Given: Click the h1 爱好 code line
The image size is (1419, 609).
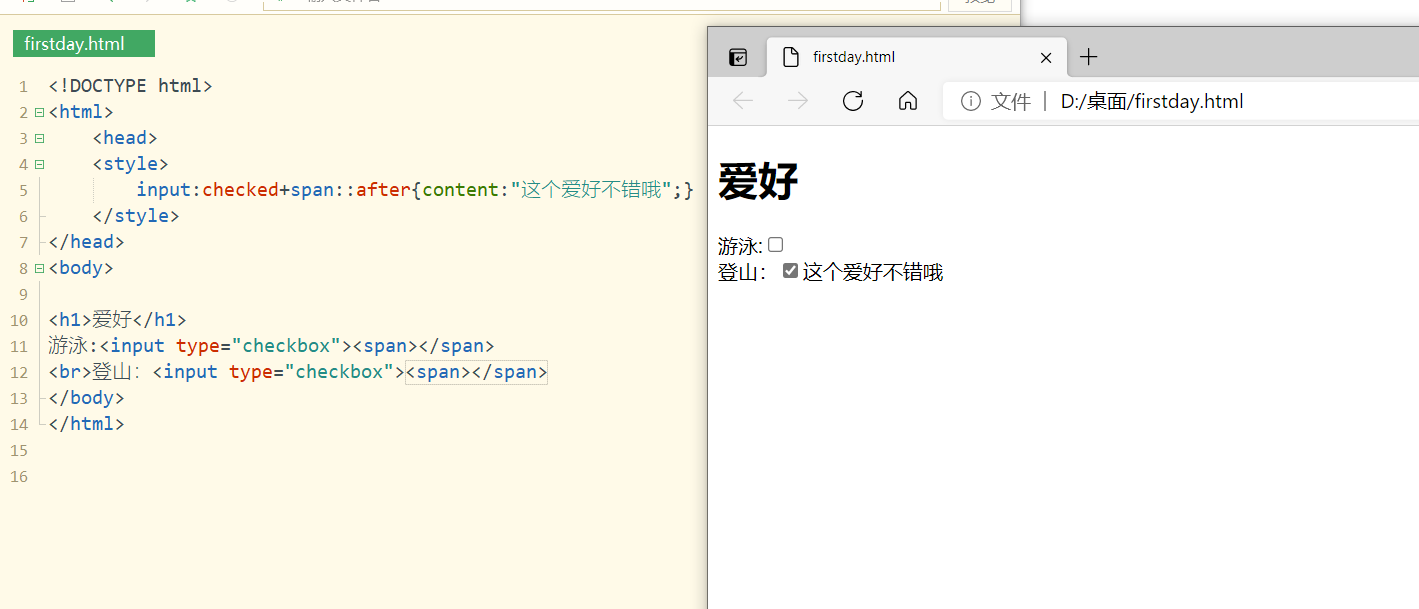Looking at the screenshot, I should (x=117, y=320).
